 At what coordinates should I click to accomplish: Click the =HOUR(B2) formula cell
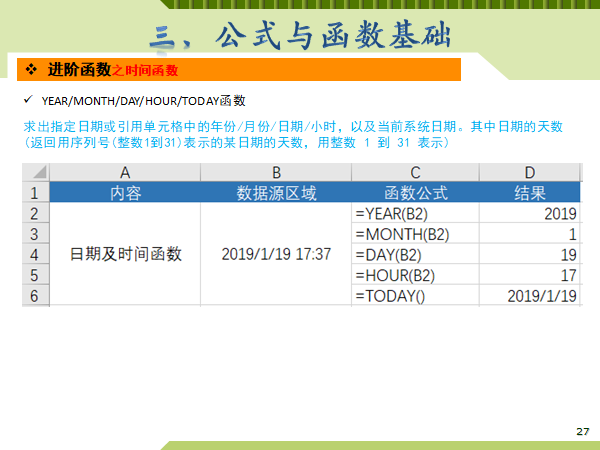point(415,275)
